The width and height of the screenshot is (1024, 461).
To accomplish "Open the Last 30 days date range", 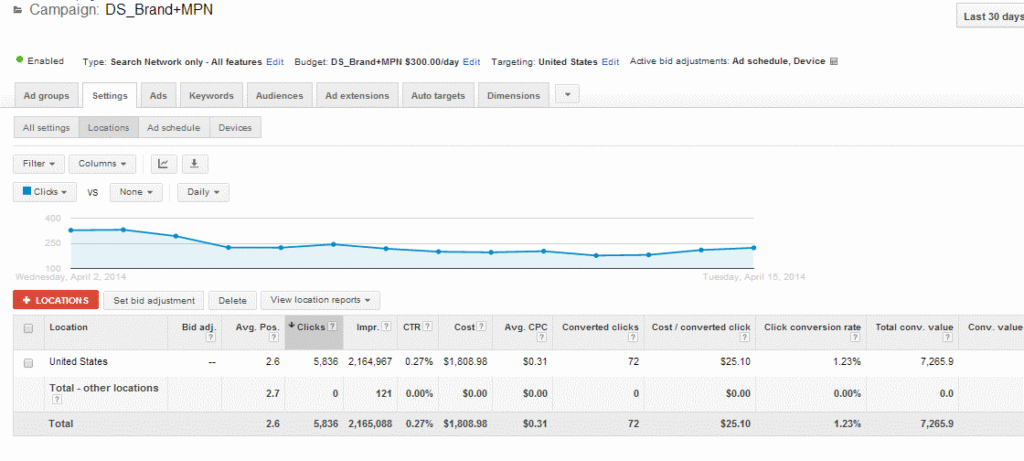I will pyautogui.click(x=990, y=16).
